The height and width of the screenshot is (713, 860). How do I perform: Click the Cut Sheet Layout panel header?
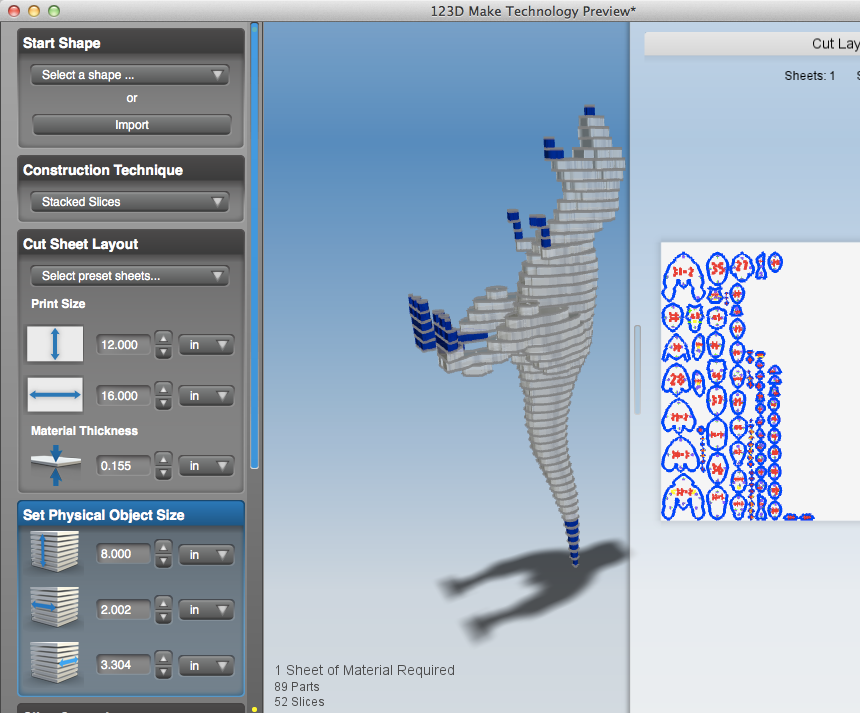coord(131,244)
